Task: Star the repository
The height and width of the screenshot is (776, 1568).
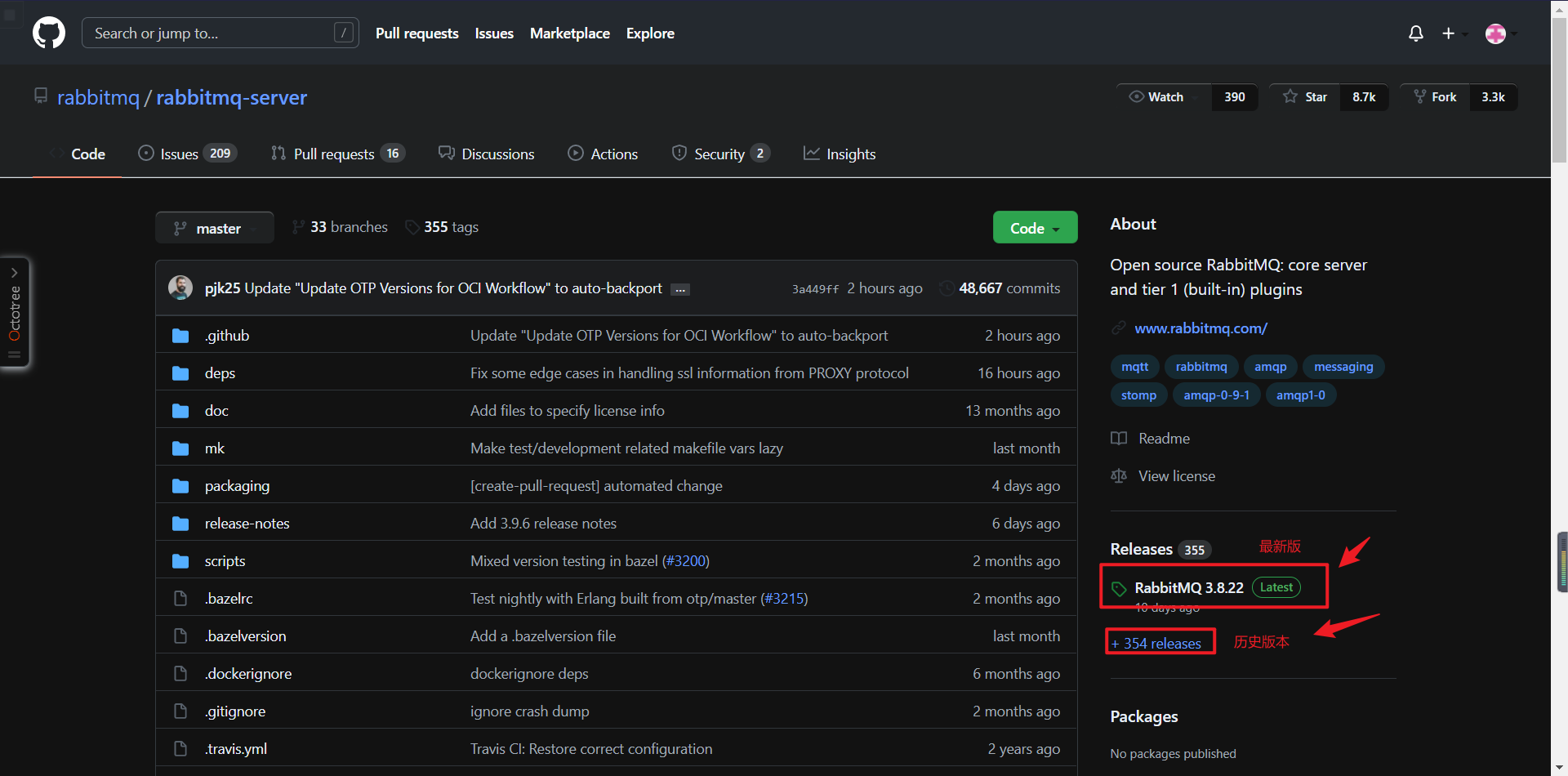Action: (x=1305, y=97)
